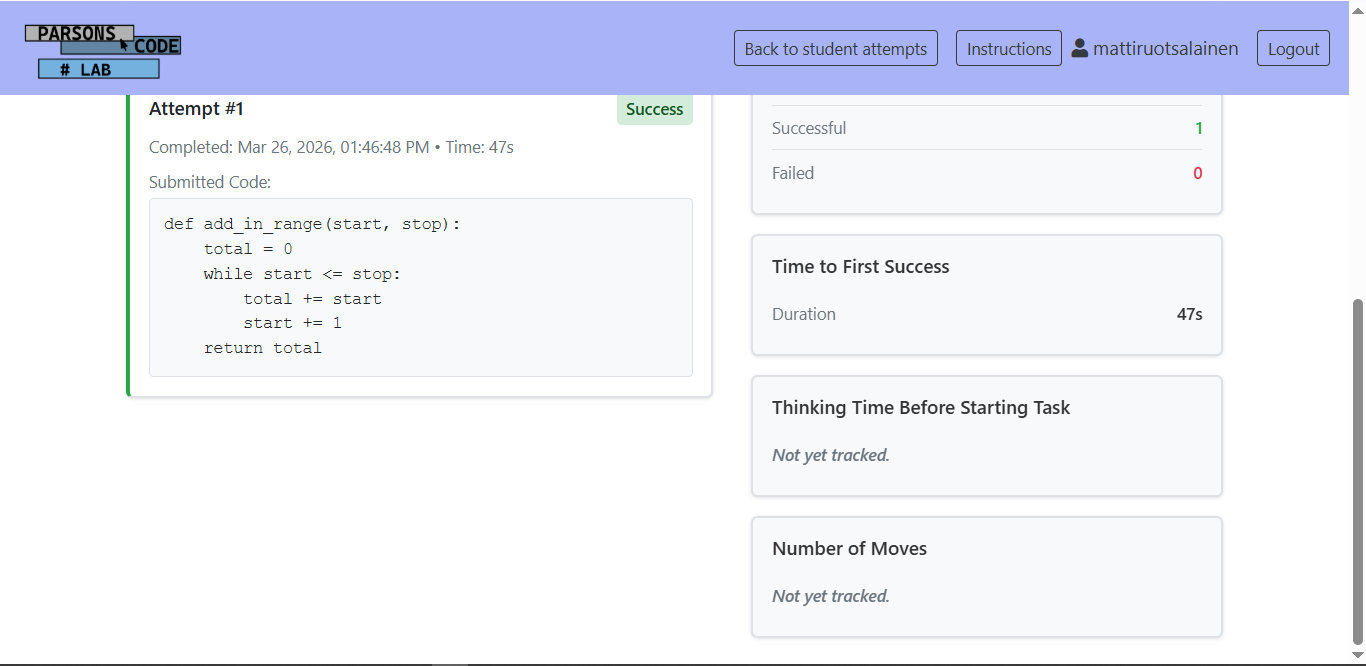Click the Number of Moves card
Viewport: 1366px width, 666px height.
[x=986, y=576]
